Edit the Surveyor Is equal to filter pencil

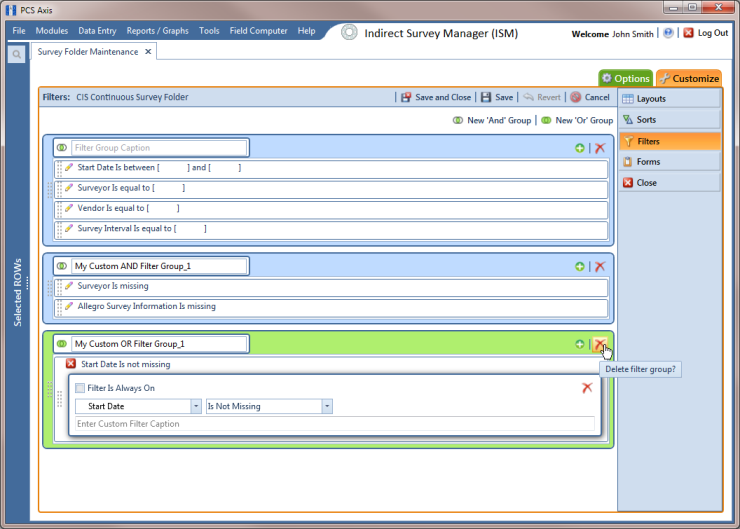point(69,187)
